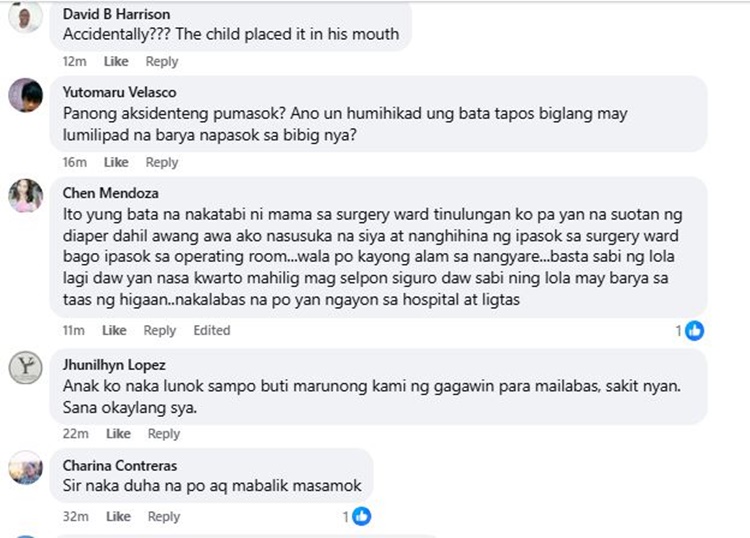Click the 32m timestamp on Charina's comment
750x538 pixels.
(75, 516)
